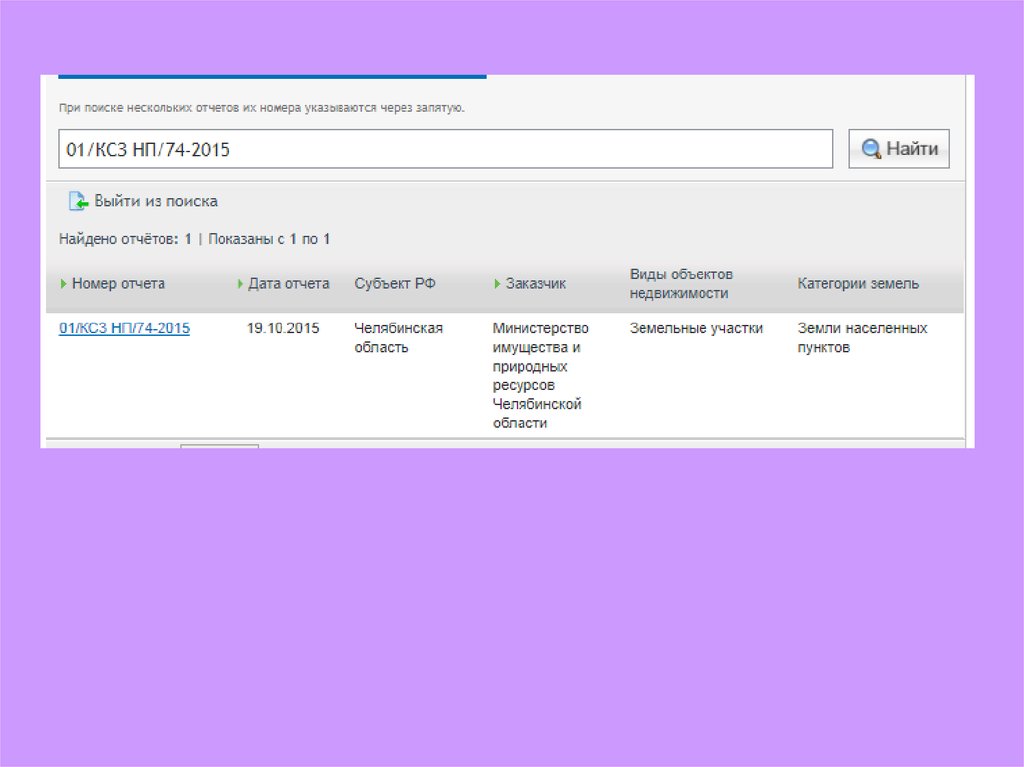This screenshot has width=1024, height=767.
Task: Select the date cell 19.10.2015
Action: tap(283, 328)
